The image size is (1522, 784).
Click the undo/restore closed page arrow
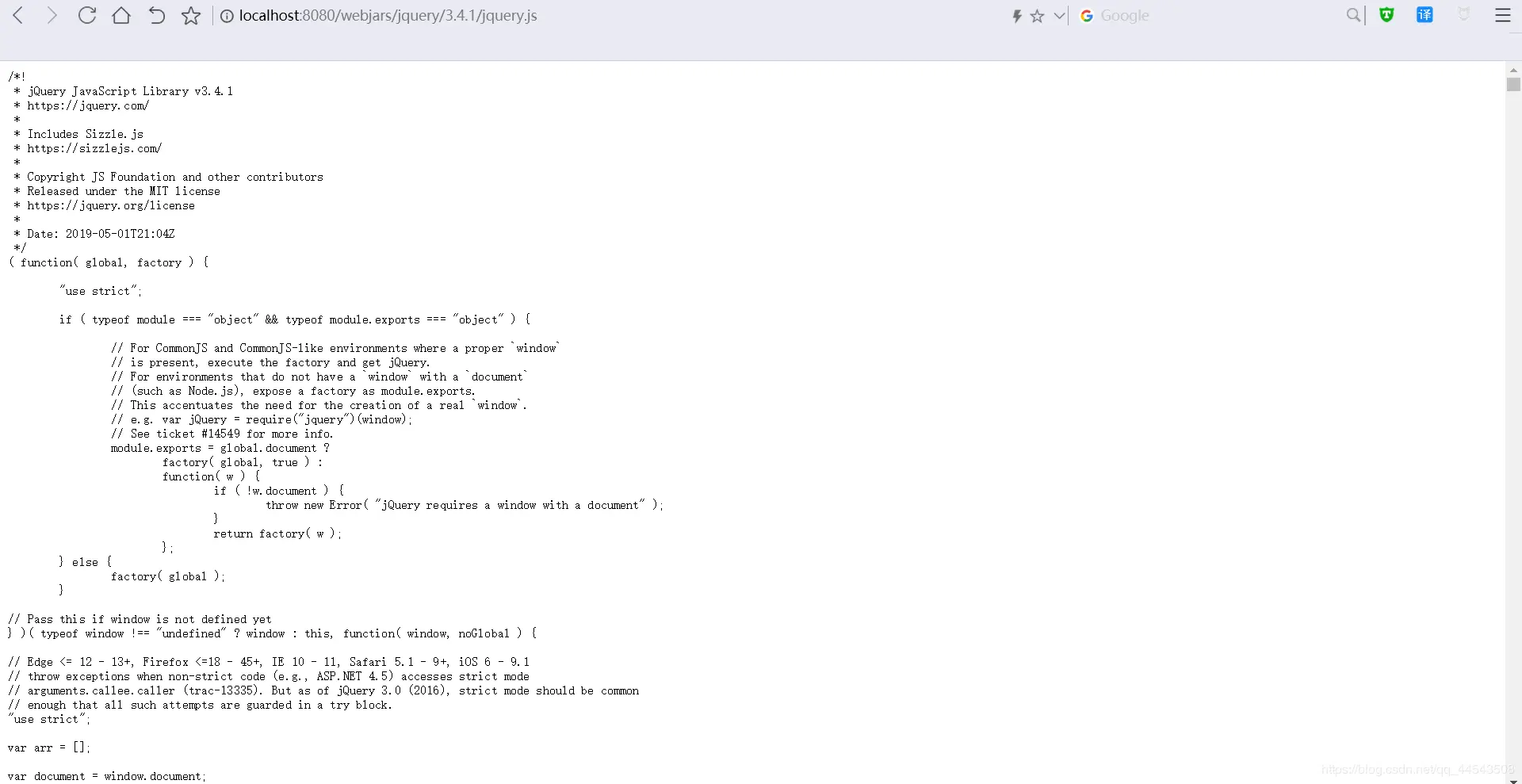click(x=156, y=15)
